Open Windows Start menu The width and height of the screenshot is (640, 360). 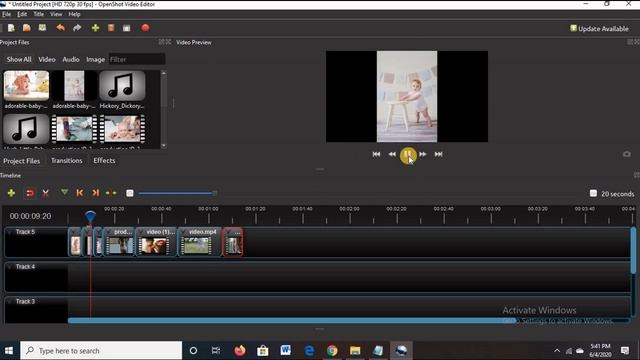(9, 351)
